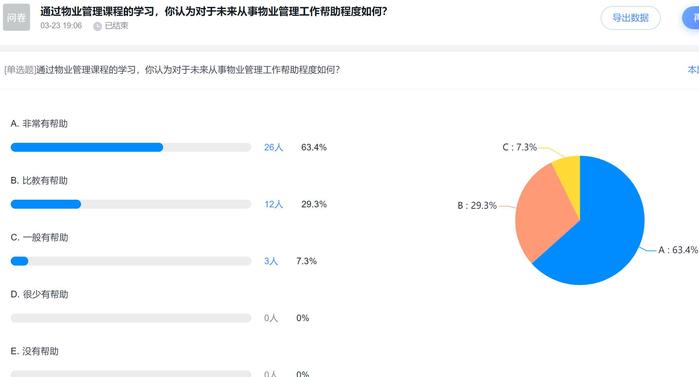Click option B progress bar 比较有帮助
This screenshot has height=377, width=699.
131,204
